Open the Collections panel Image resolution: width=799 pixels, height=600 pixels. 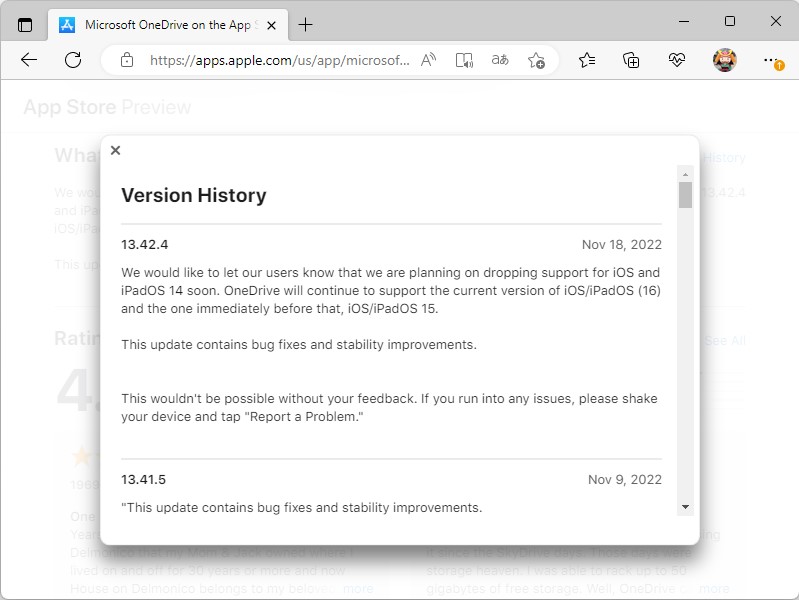pos(631,60)
